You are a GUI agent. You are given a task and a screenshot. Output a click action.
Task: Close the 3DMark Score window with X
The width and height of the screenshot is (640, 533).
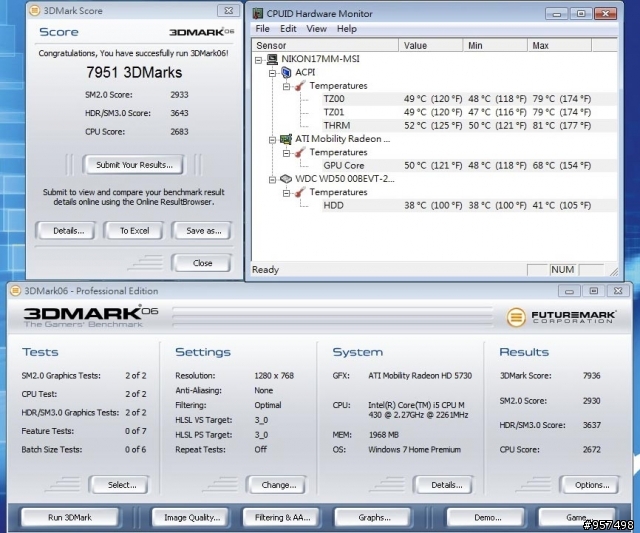coord(229,10)
